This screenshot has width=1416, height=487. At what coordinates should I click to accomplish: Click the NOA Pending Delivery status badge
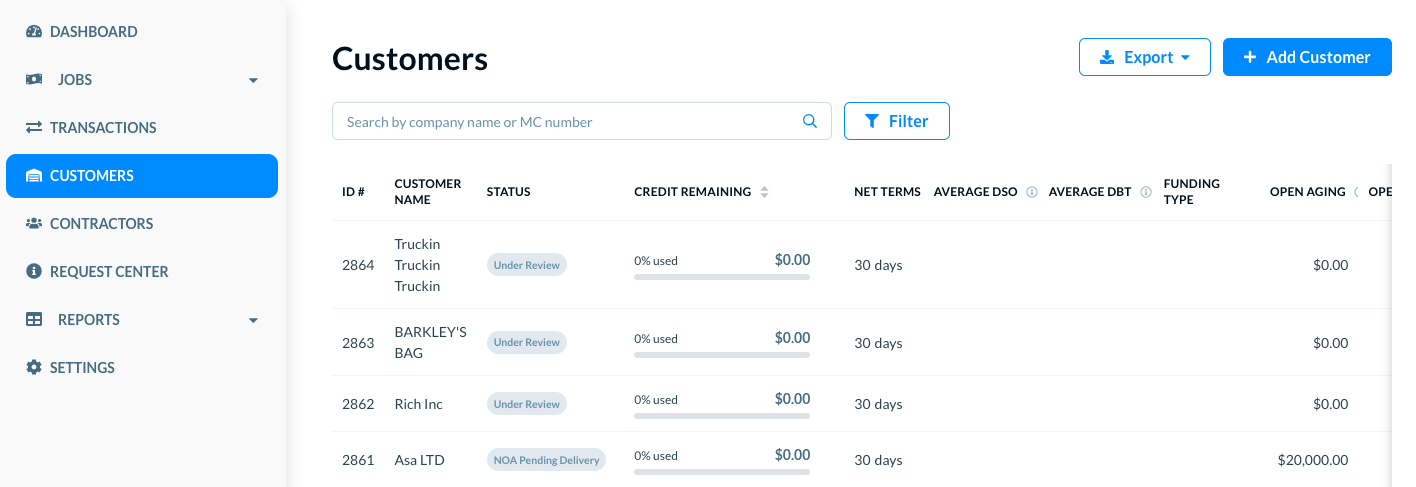(546, 460)
